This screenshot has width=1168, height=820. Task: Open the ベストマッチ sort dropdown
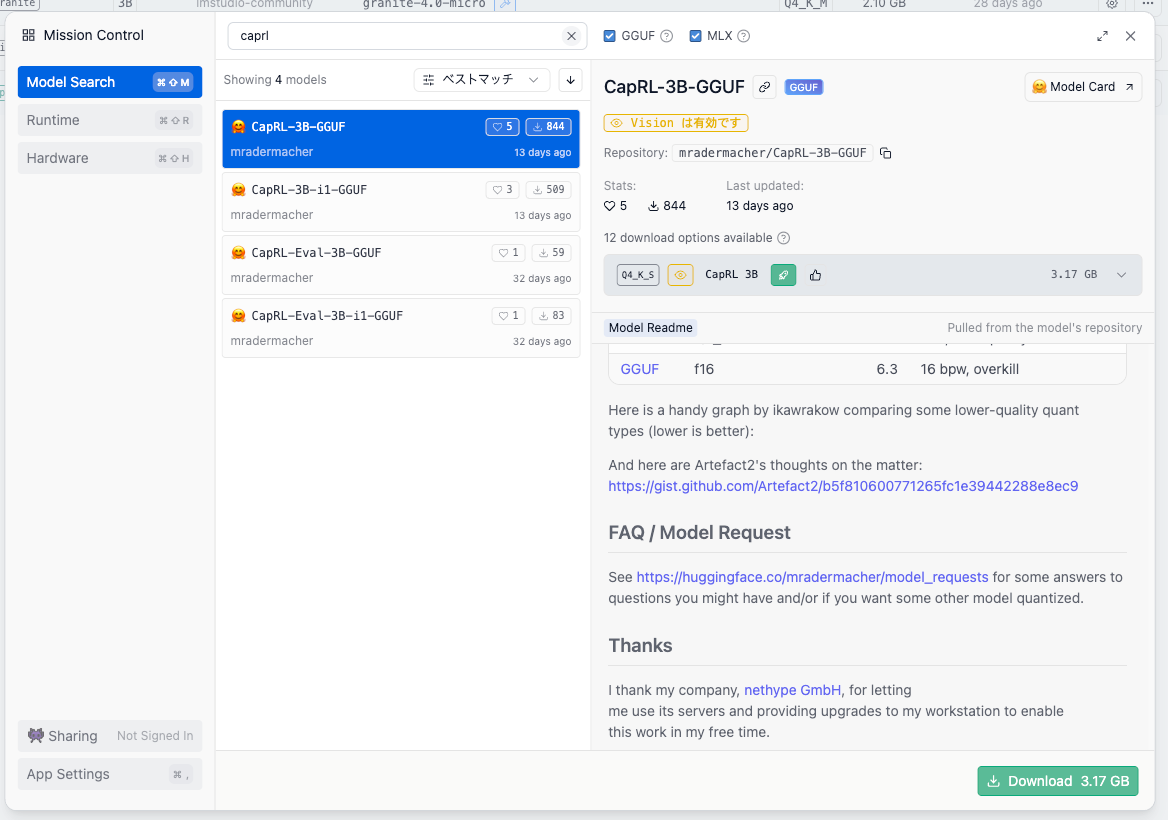481,80
